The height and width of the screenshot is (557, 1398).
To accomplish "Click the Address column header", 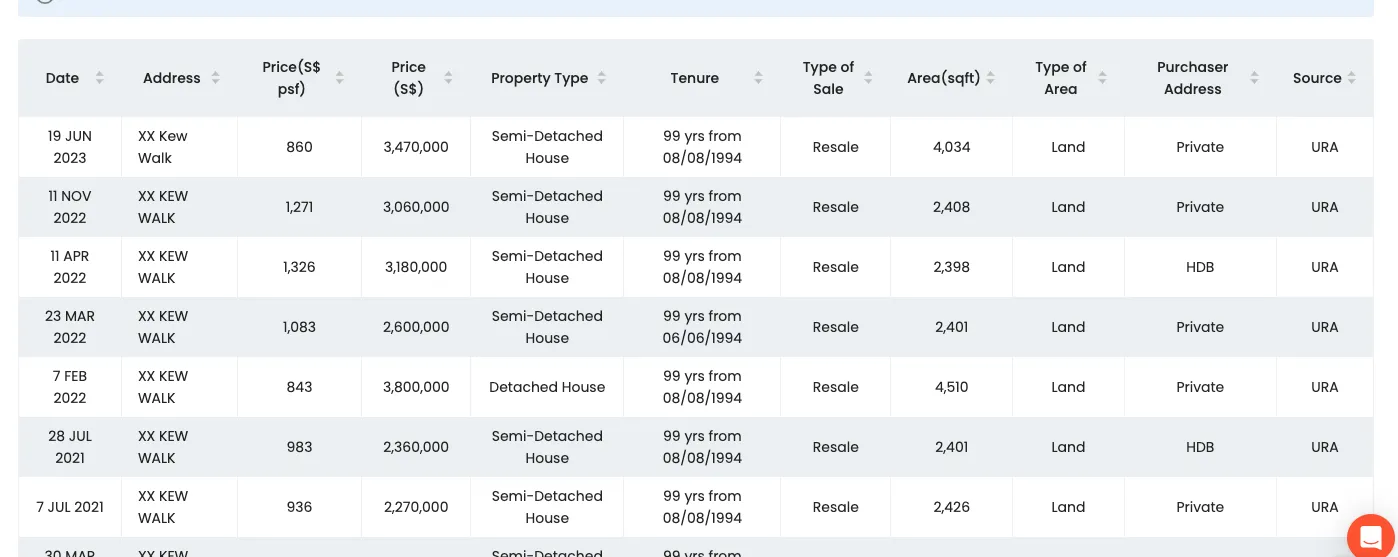I will click(171, 78).
